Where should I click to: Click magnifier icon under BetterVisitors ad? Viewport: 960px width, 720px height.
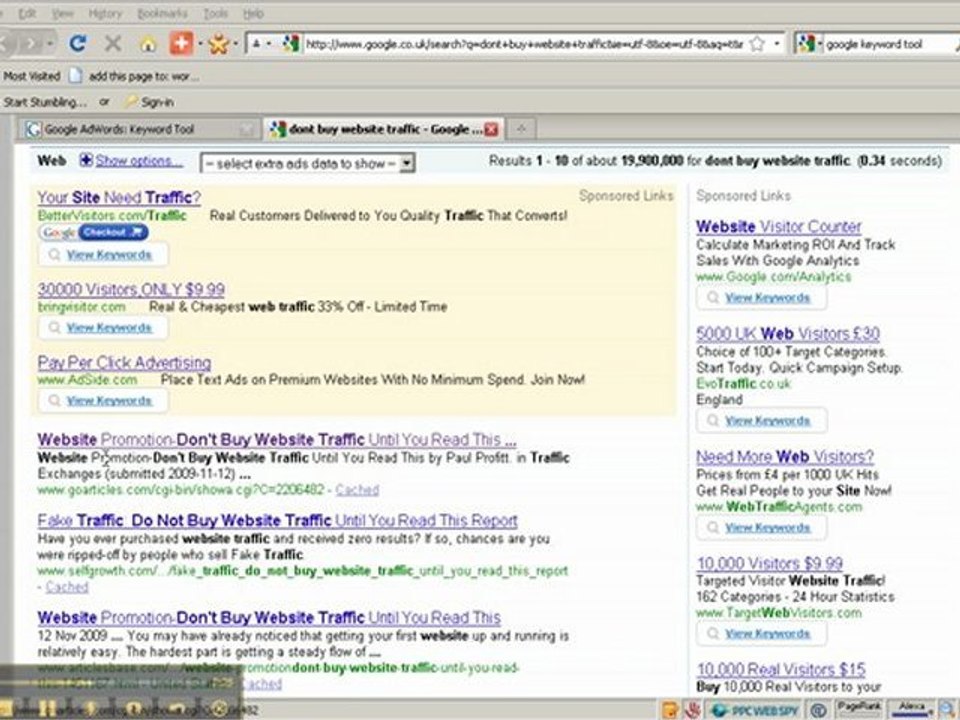click(x=54, y=255)
